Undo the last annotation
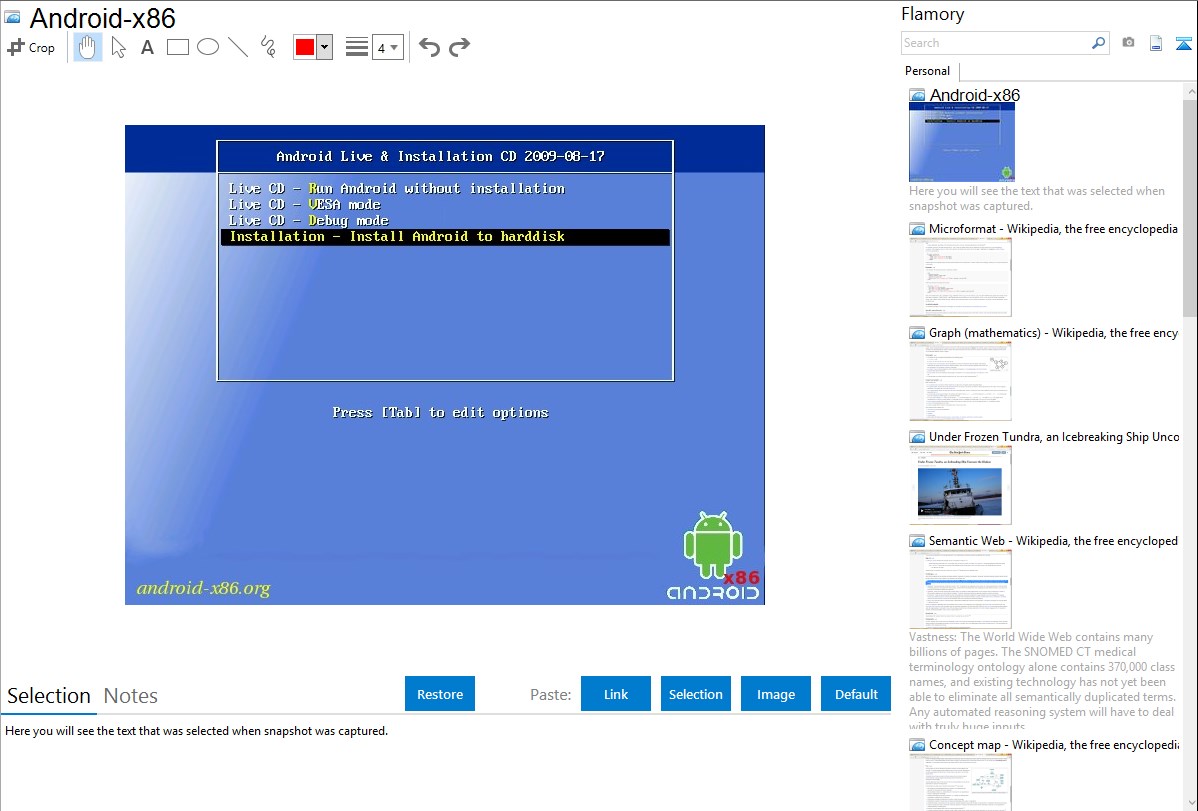The width and height of the screenshot is (1198, 811). pyautogui.click(x=429, y=47)
